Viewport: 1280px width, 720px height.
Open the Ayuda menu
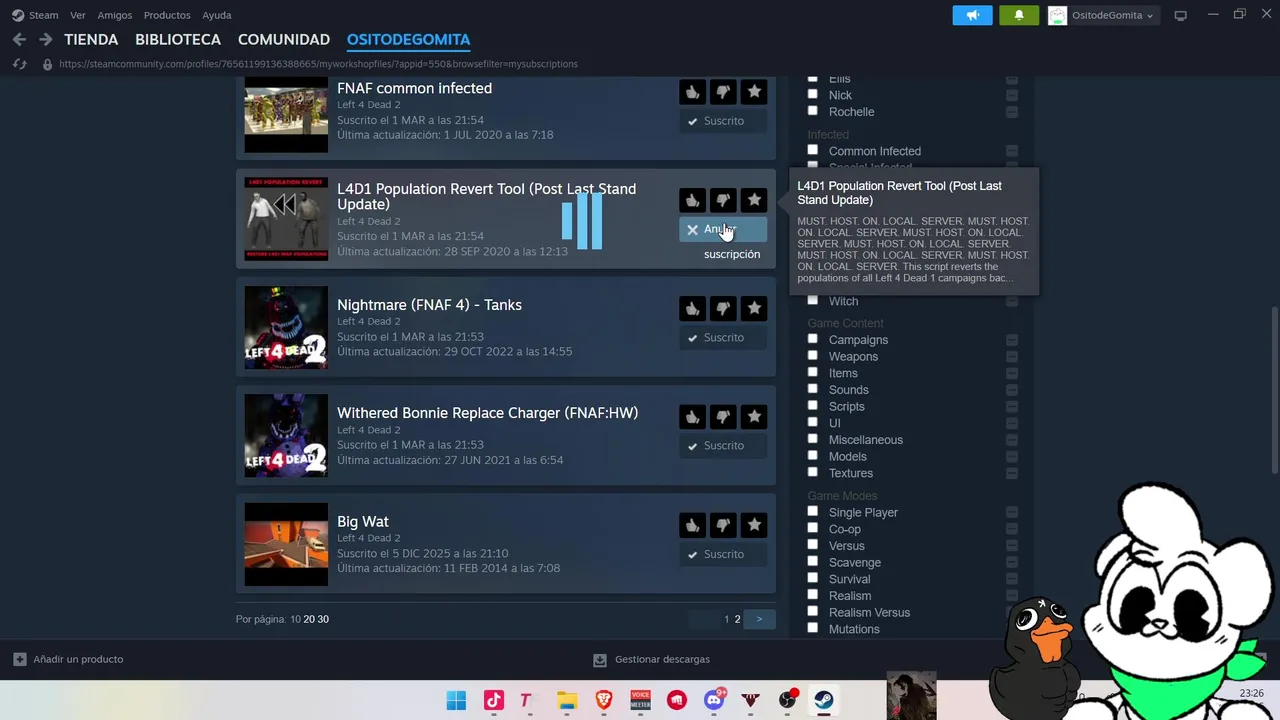(217, 15)
